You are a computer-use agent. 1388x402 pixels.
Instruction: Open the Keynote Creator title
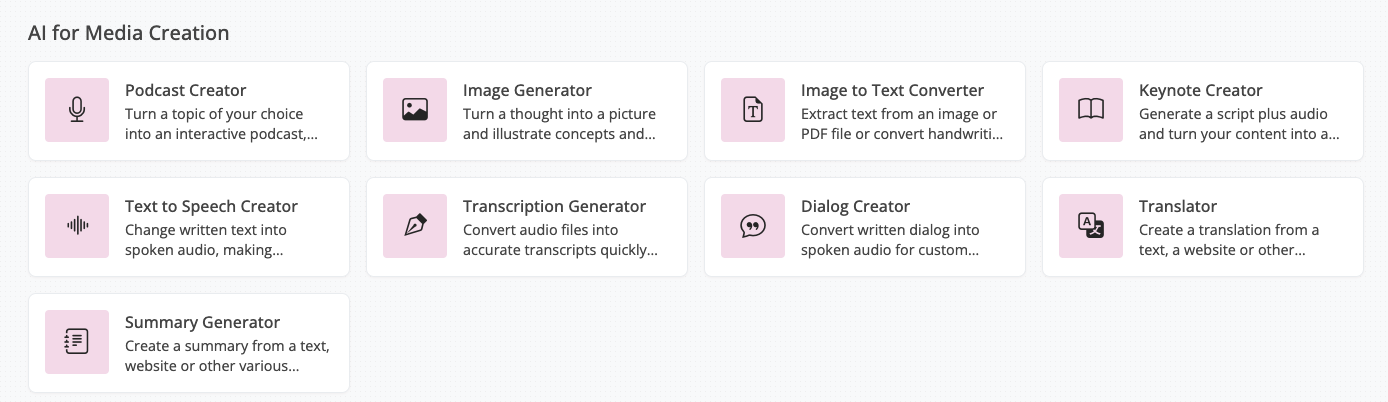click(1200, 90)
